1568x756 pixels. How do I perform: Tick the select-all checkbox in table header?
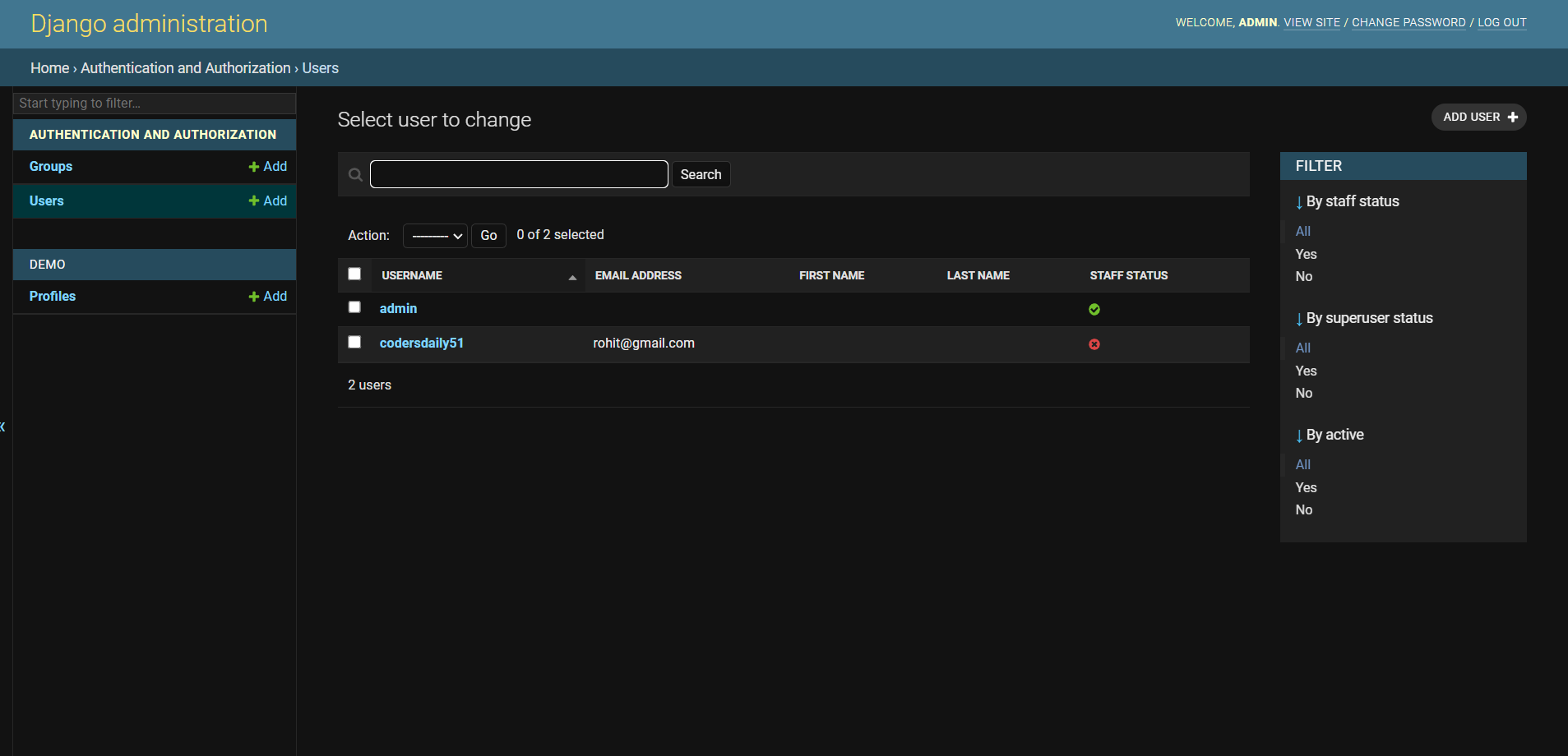tap(354, 274)
